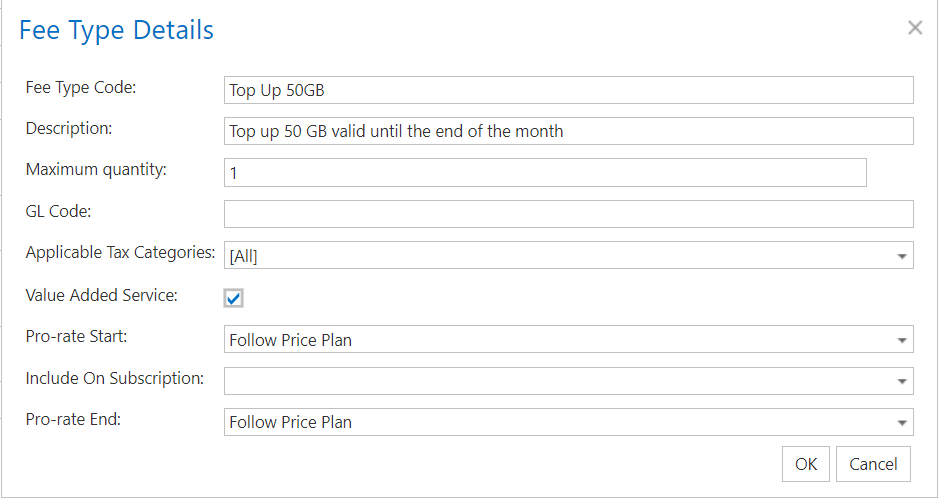Click the "Fee Type Details" dialog title

pos(116,30)
